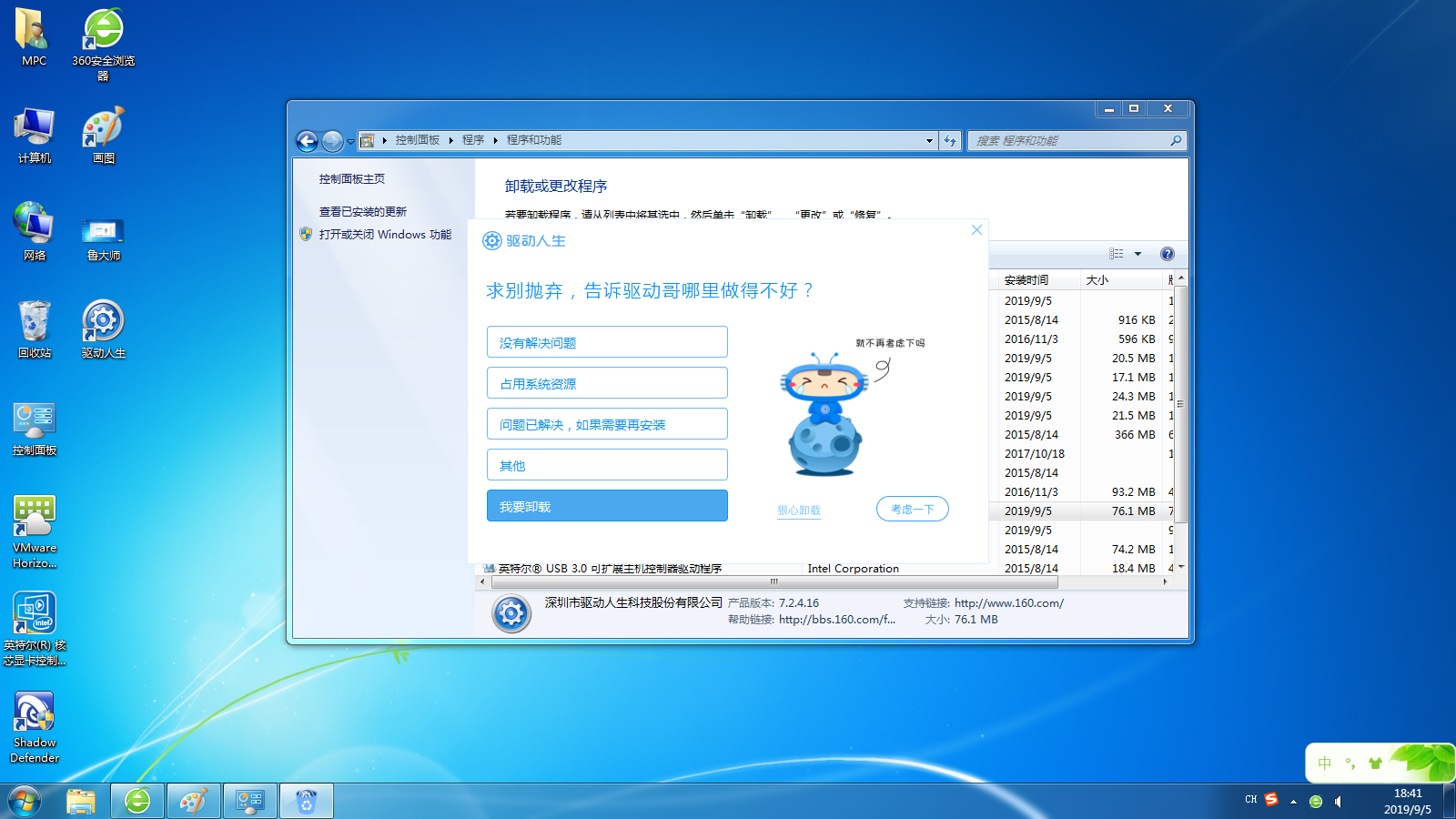This screenshot has width=1456, height=819.
Task: Click the CH language indicator
Action: (x=1251, y=800)
